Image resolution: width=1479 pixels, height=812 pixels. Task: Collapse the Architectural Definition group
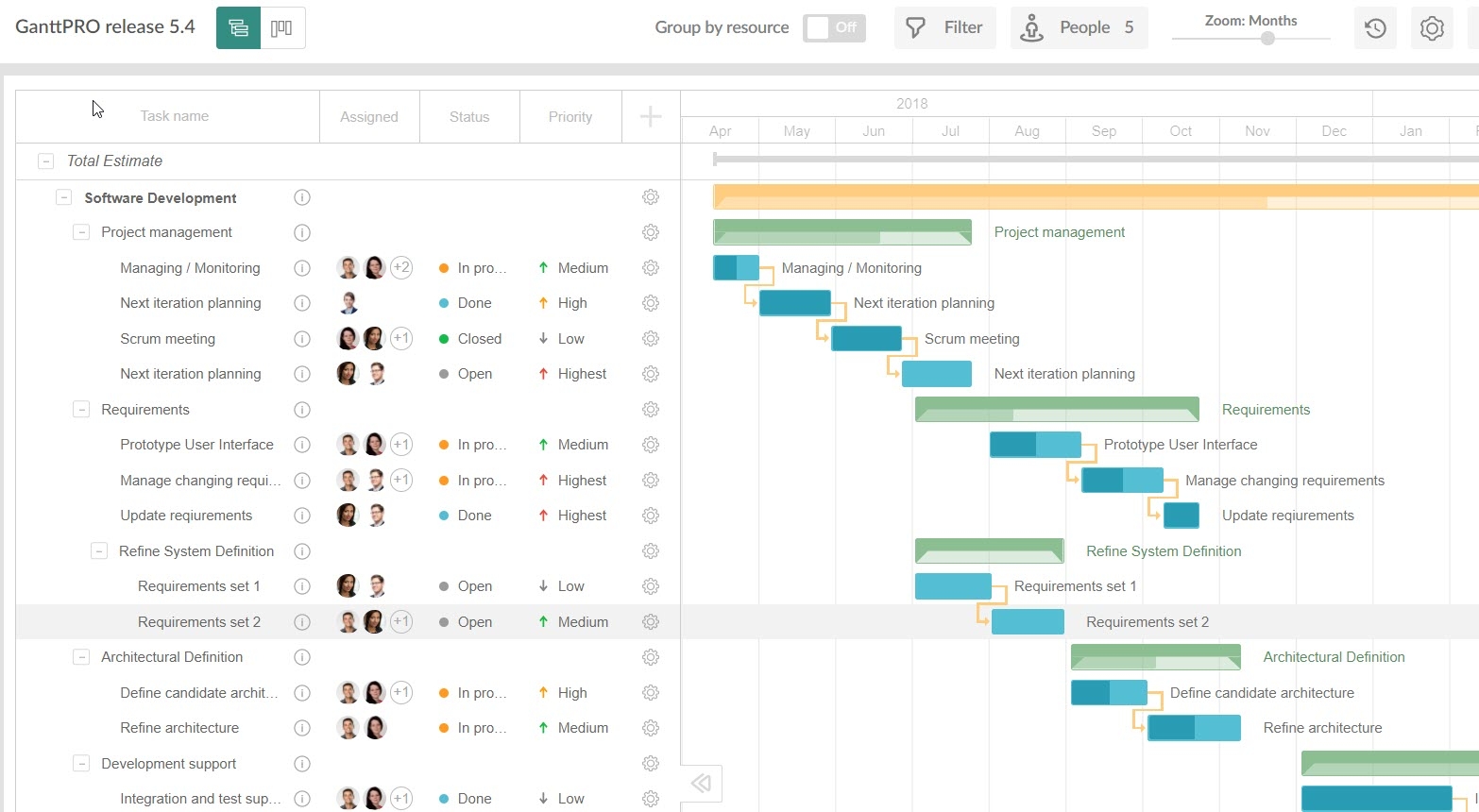(81, 657)
